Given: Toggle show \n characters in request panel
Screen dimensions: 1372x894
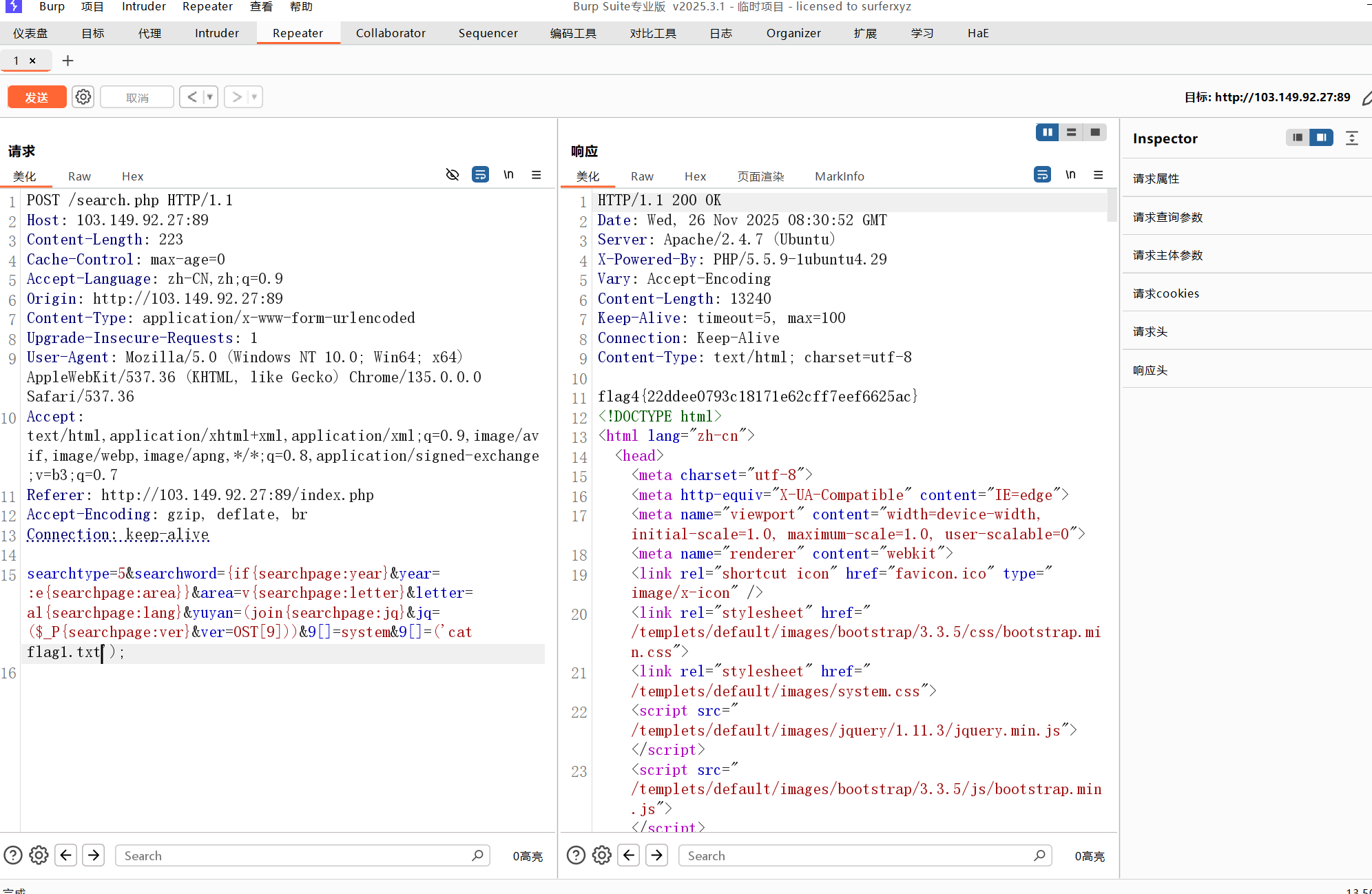Looking at the screenshot, I should click(x=508, y=175).
